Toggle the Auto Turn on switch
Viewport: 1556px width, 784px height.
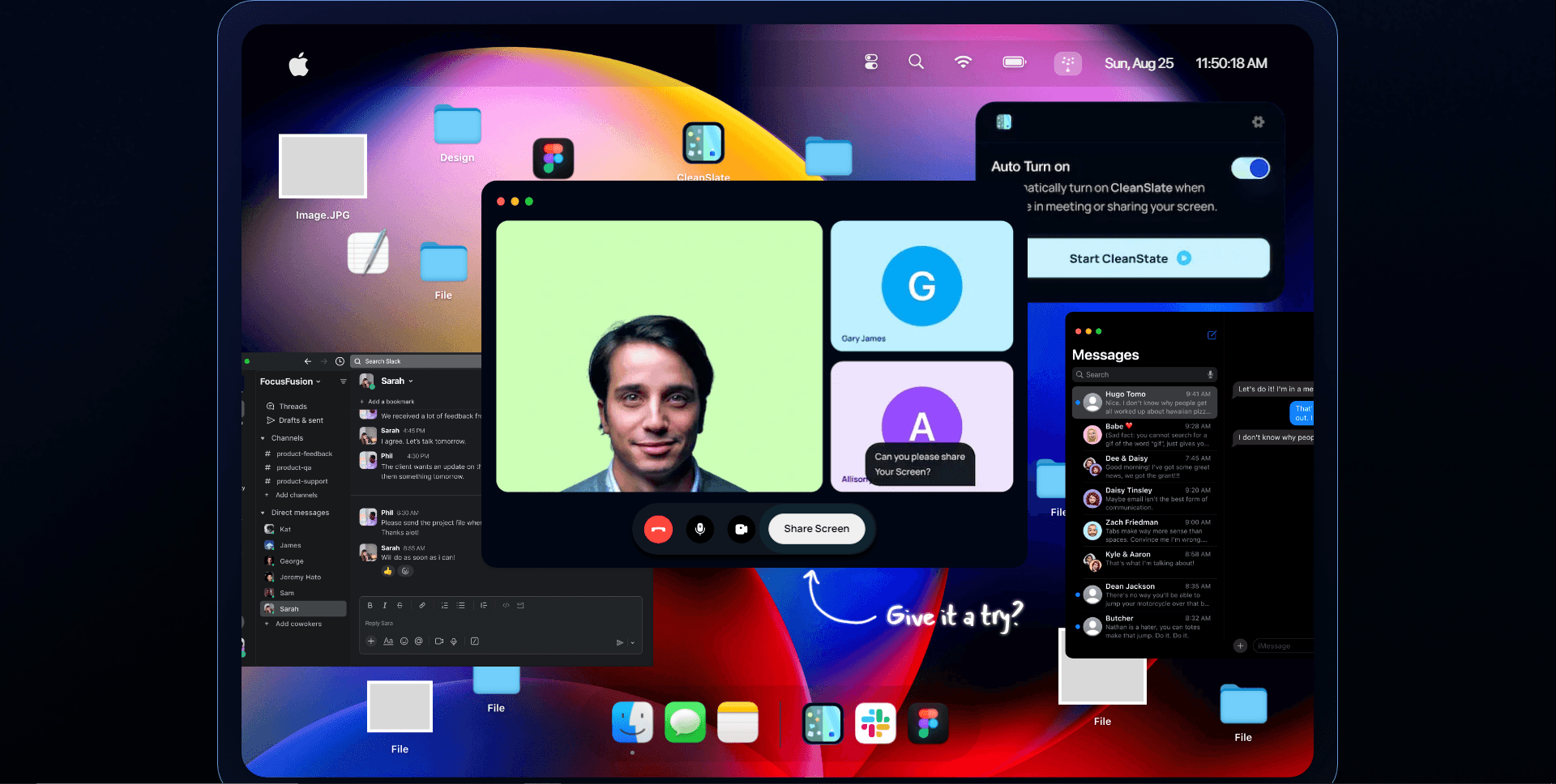[x=1250, y=168]
